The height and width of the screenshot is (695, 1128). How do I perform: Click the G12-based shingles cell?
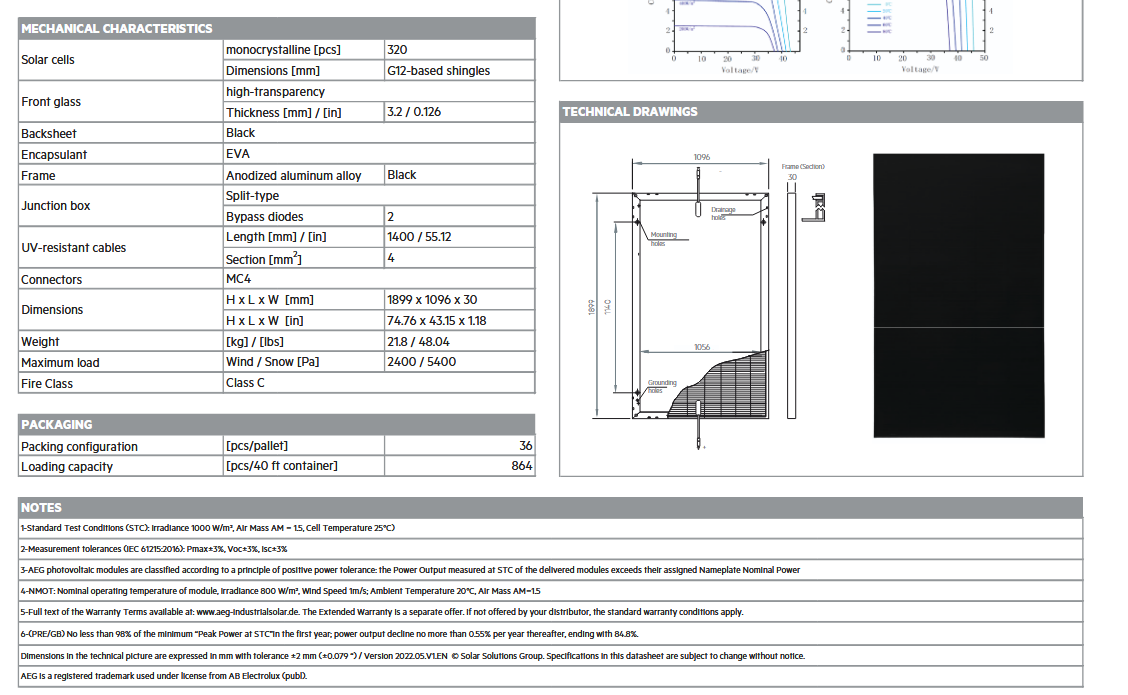[438, 71]
